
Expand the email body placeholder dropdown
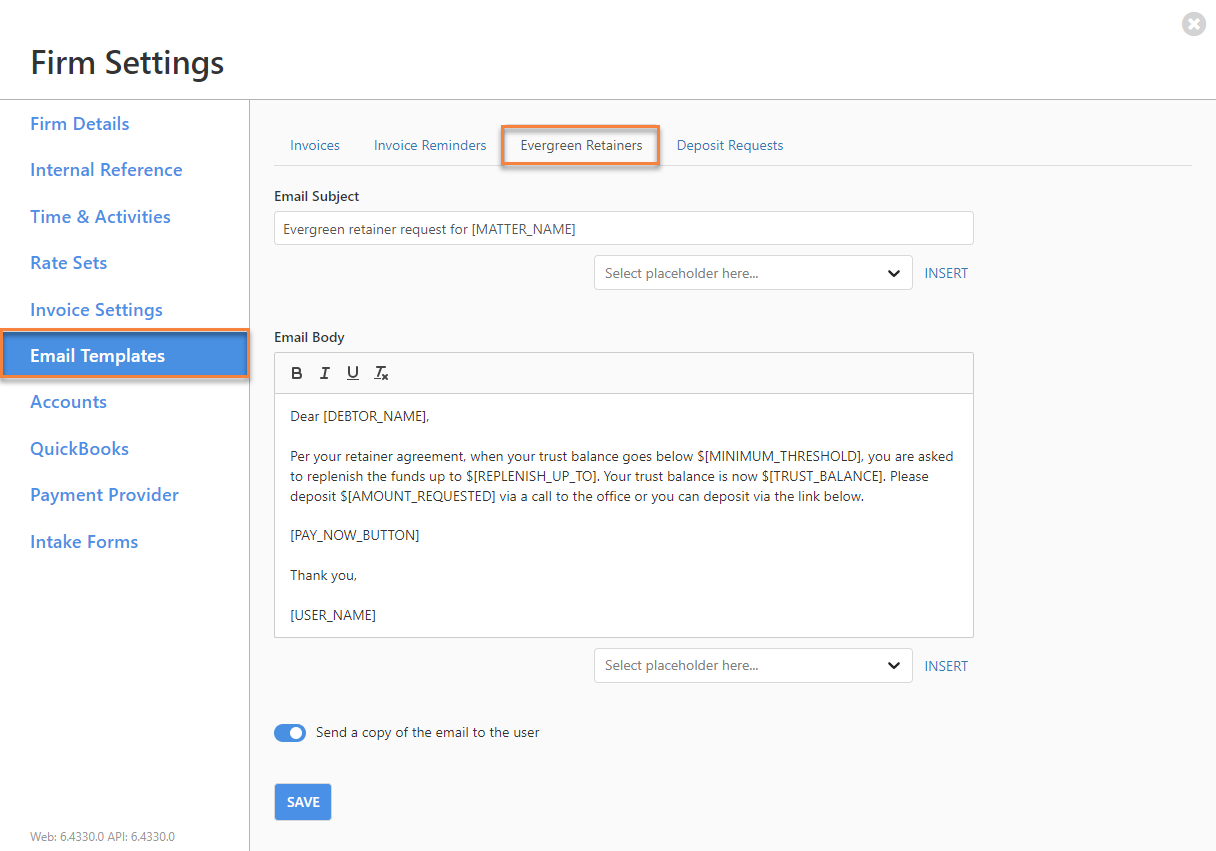click(752, 666)
